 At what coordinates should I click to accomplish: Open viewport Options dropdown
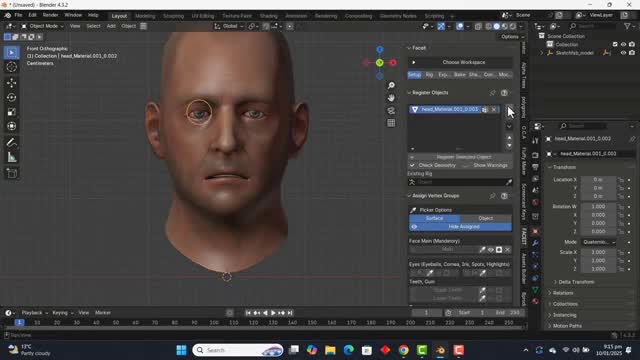[512, 37]
